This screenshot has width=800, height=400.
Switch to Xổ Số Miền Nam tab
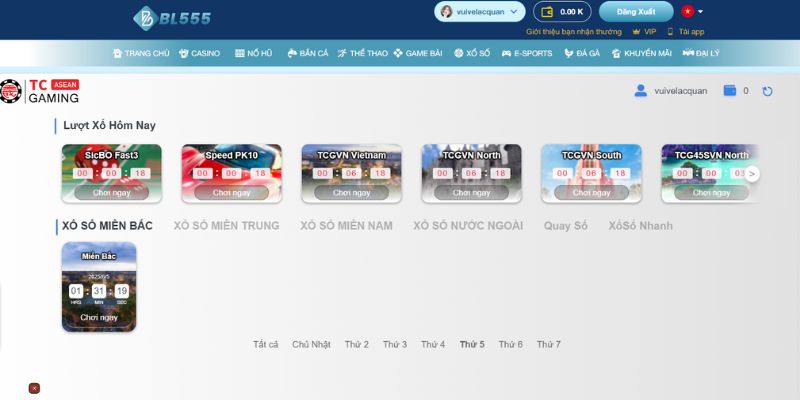click(x=346, y=226)
